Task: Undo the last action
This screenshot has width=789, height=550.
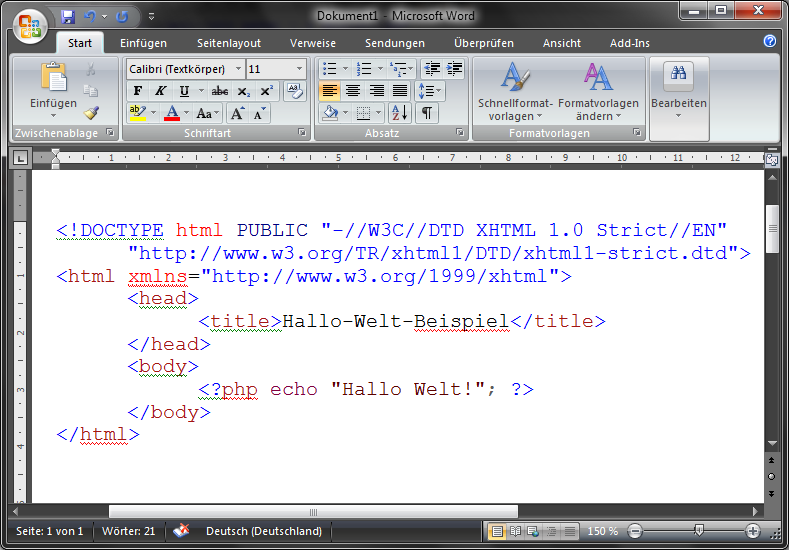Action: (x=91, y=17)
